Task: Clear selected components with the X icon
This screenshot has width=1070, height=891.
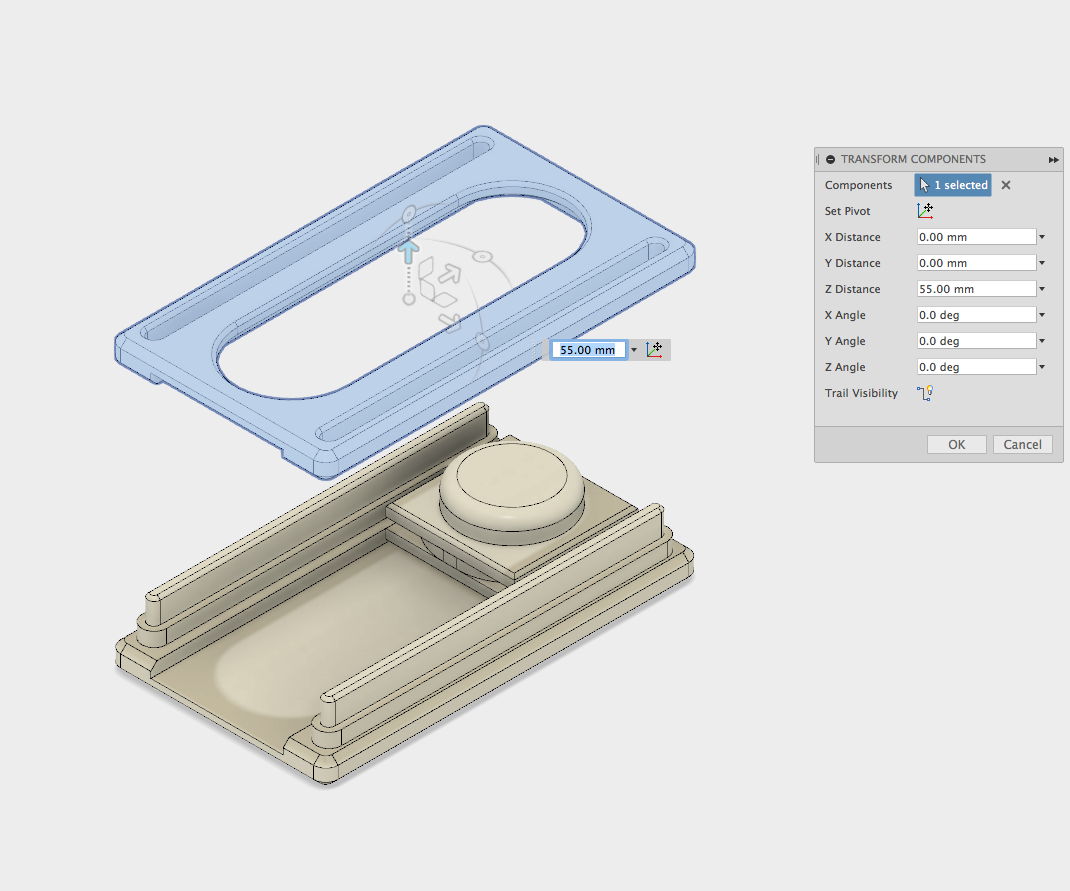Action: coord(1005,185)
